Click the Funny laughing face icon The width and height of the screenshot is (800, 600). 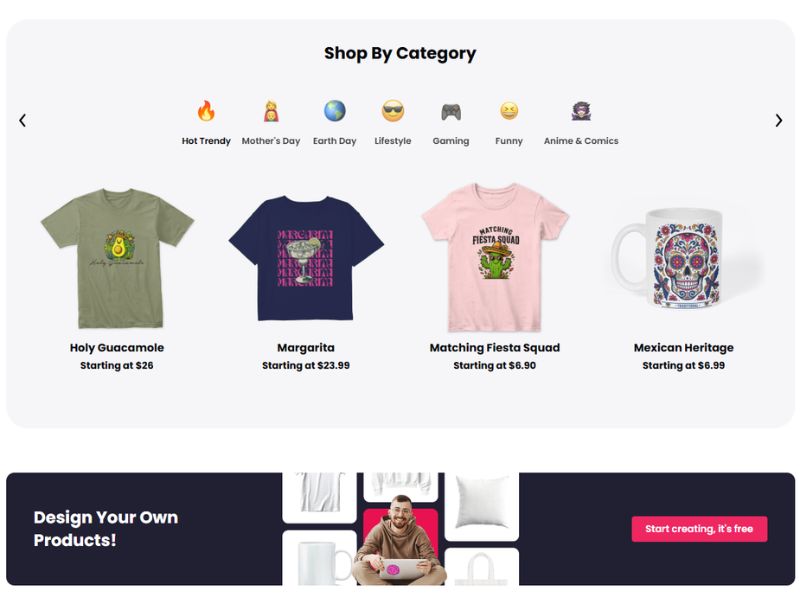click(509, 111)
